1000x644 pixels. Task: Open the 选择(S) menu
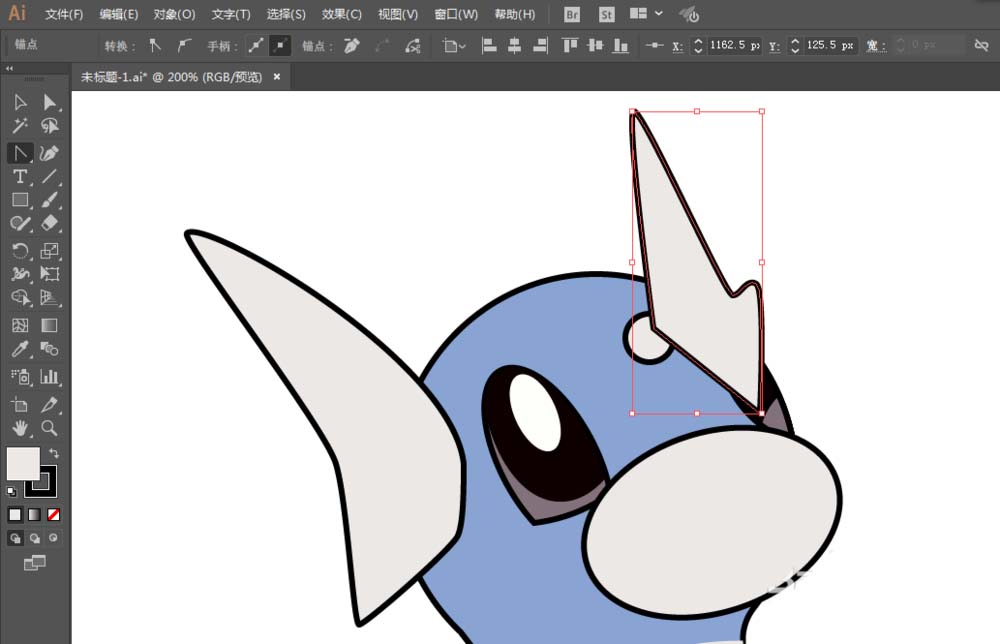286,14
